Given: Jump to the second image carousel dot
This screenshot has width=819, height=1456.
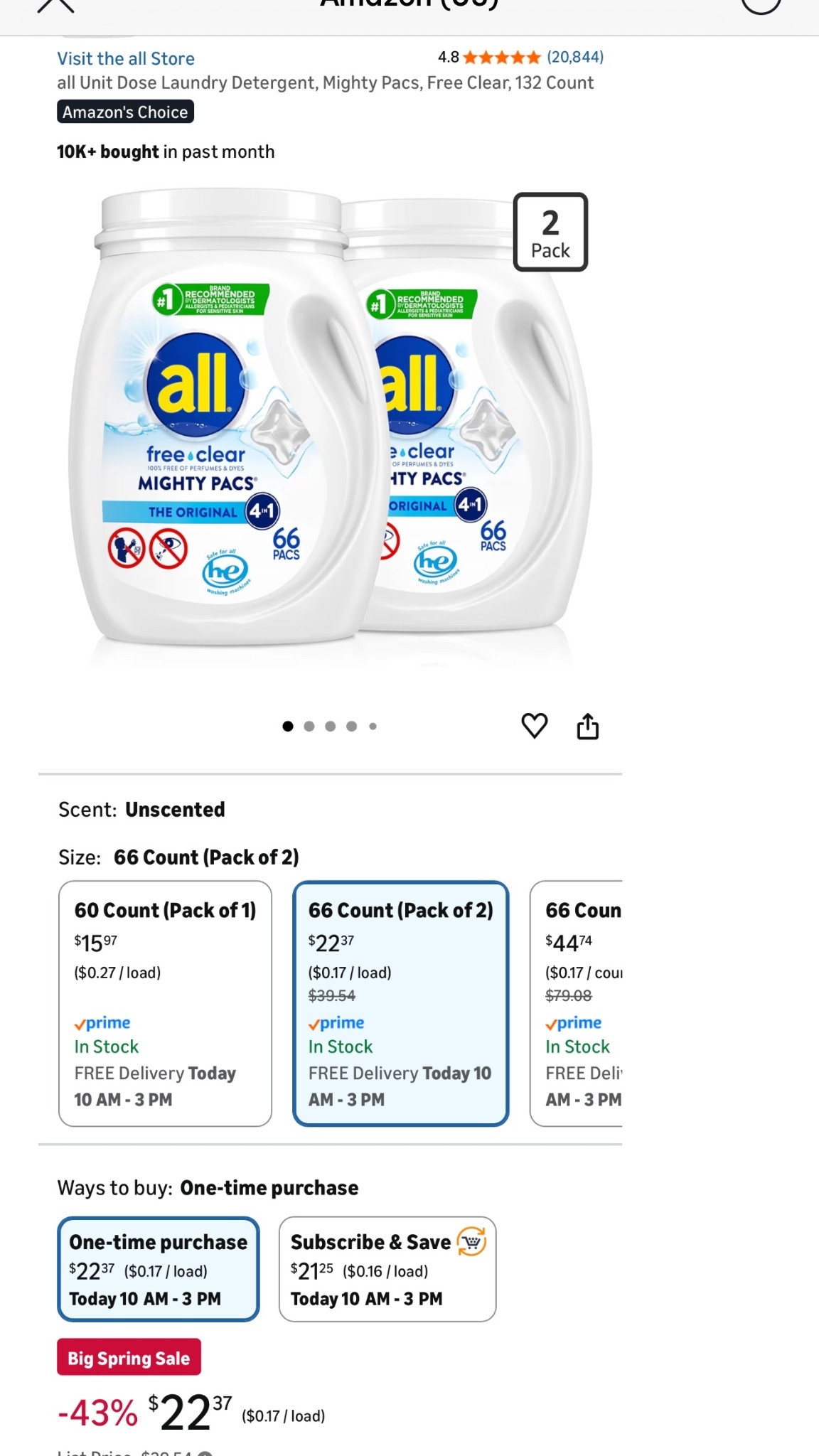Looking at the screenshot, I should click(309, 727).
